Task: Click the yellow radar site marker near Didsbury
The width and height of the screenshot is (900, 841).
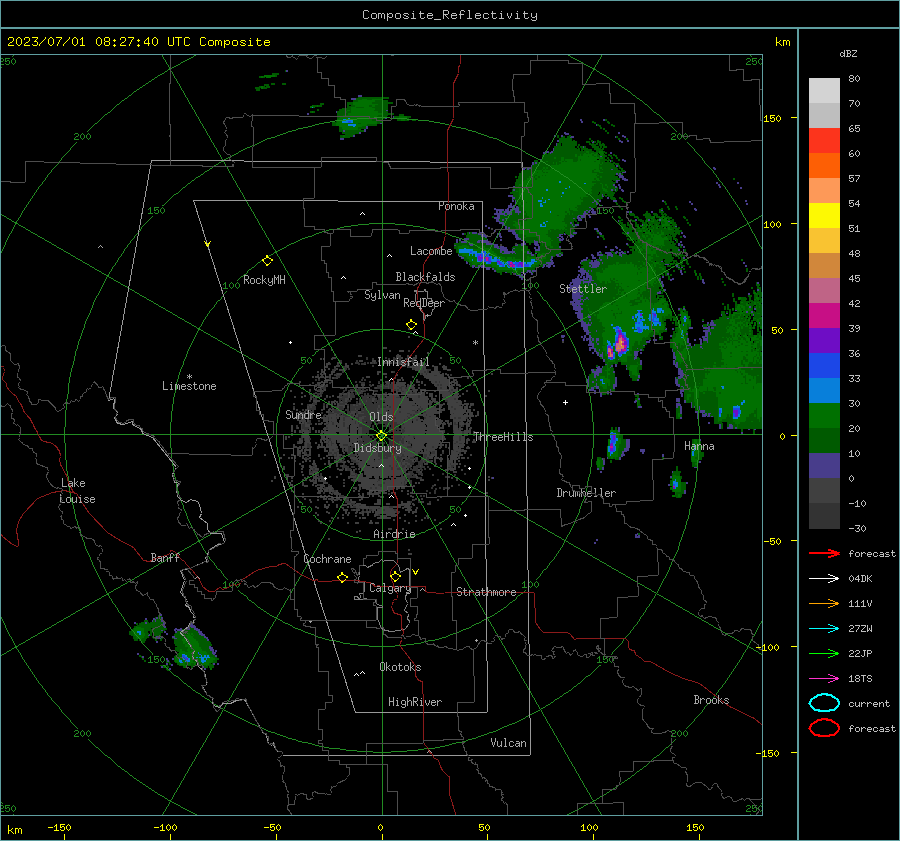Action: (x=381, y=436)
